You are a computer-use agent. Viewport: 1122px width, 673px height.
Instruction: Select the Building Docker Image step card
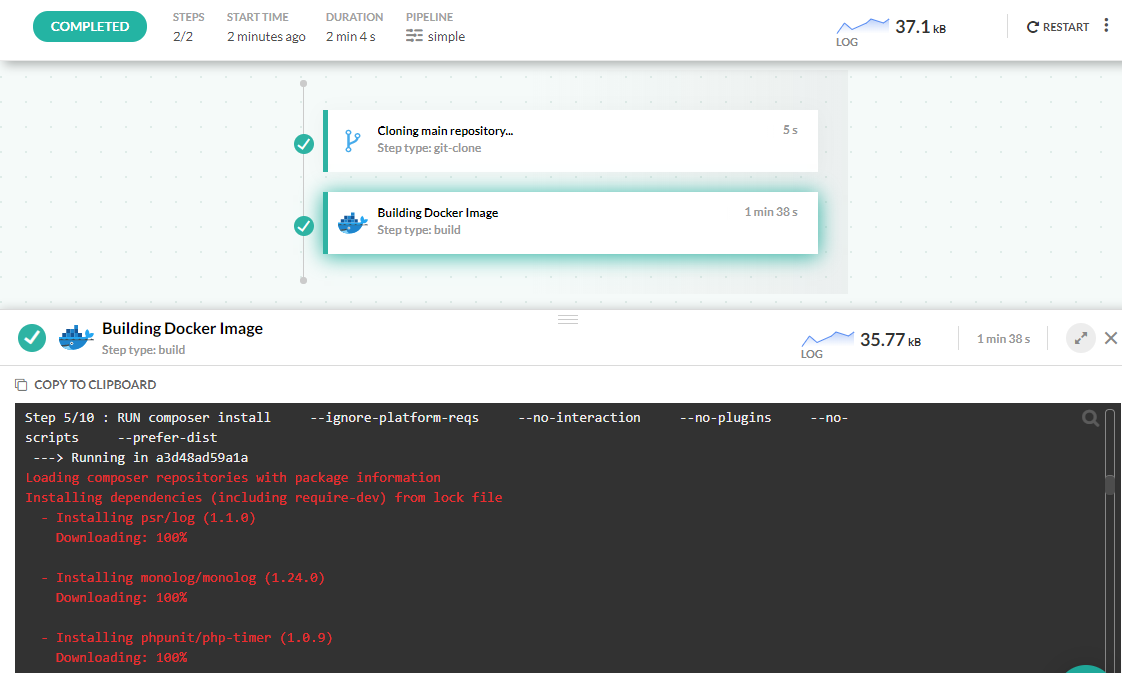571,222
